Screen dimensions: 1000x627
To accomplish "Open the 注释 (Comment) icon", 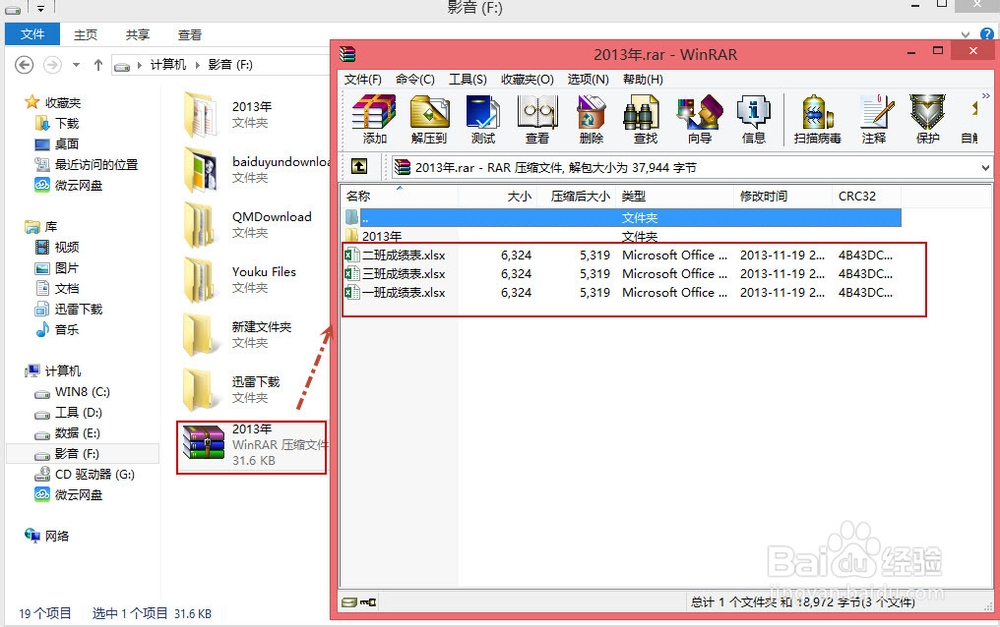I will pyautogui.click(x=875, y=117).
